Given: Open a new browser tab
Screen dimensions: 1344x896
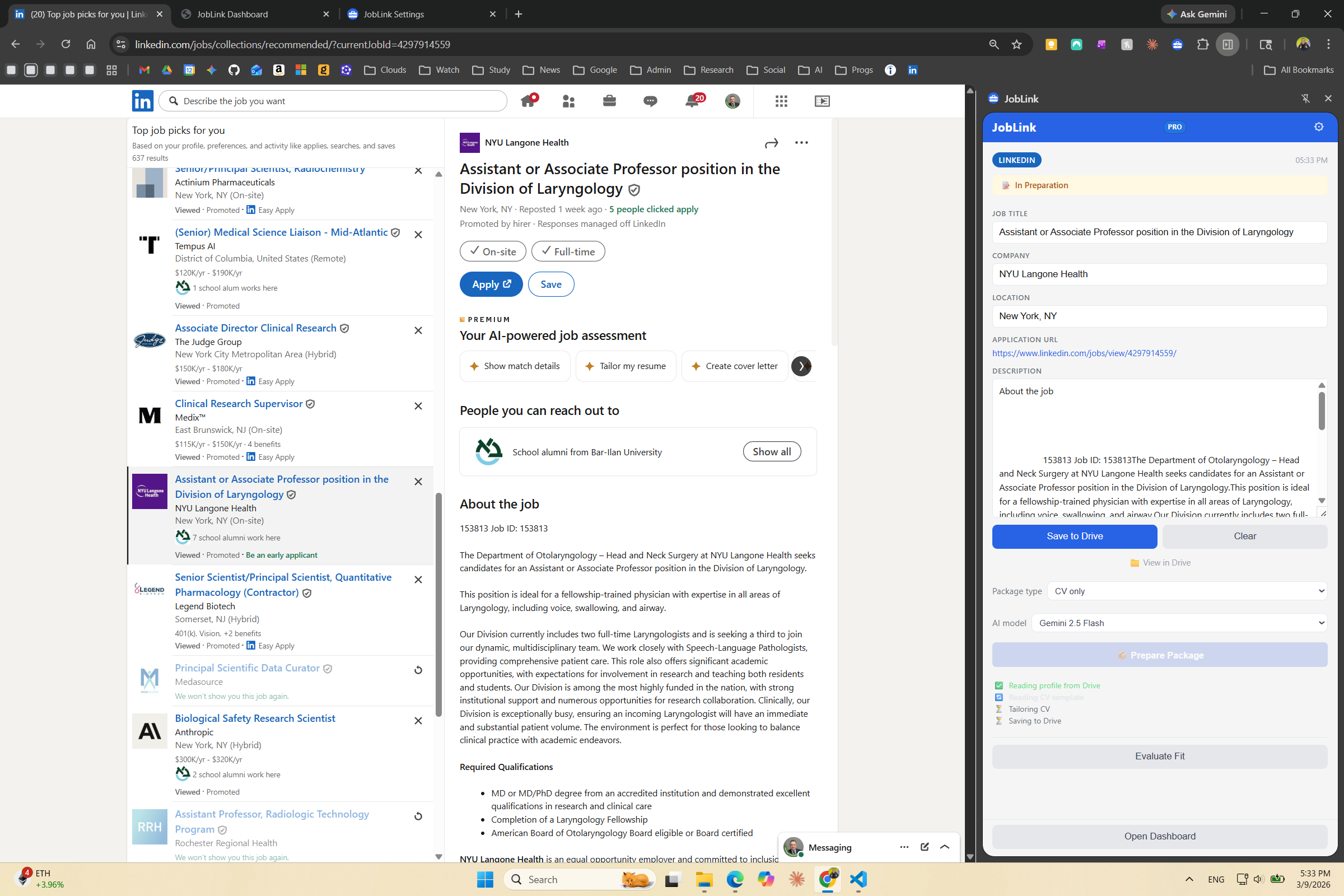Looking at the screenshot, I should tap(519, 15).
